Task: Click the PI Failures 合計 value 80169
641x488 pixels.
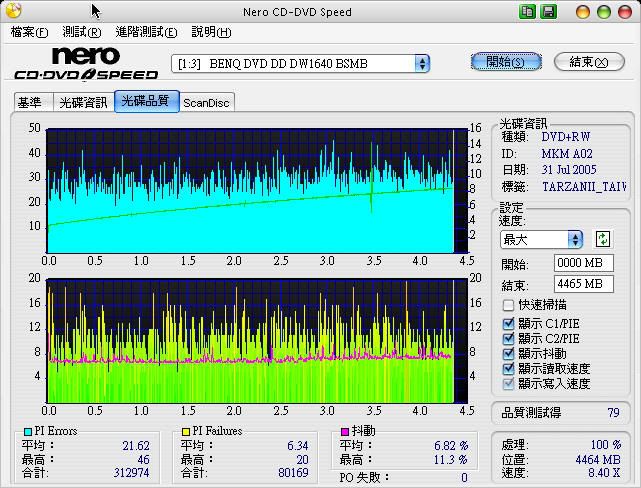Action: [293, 473]
